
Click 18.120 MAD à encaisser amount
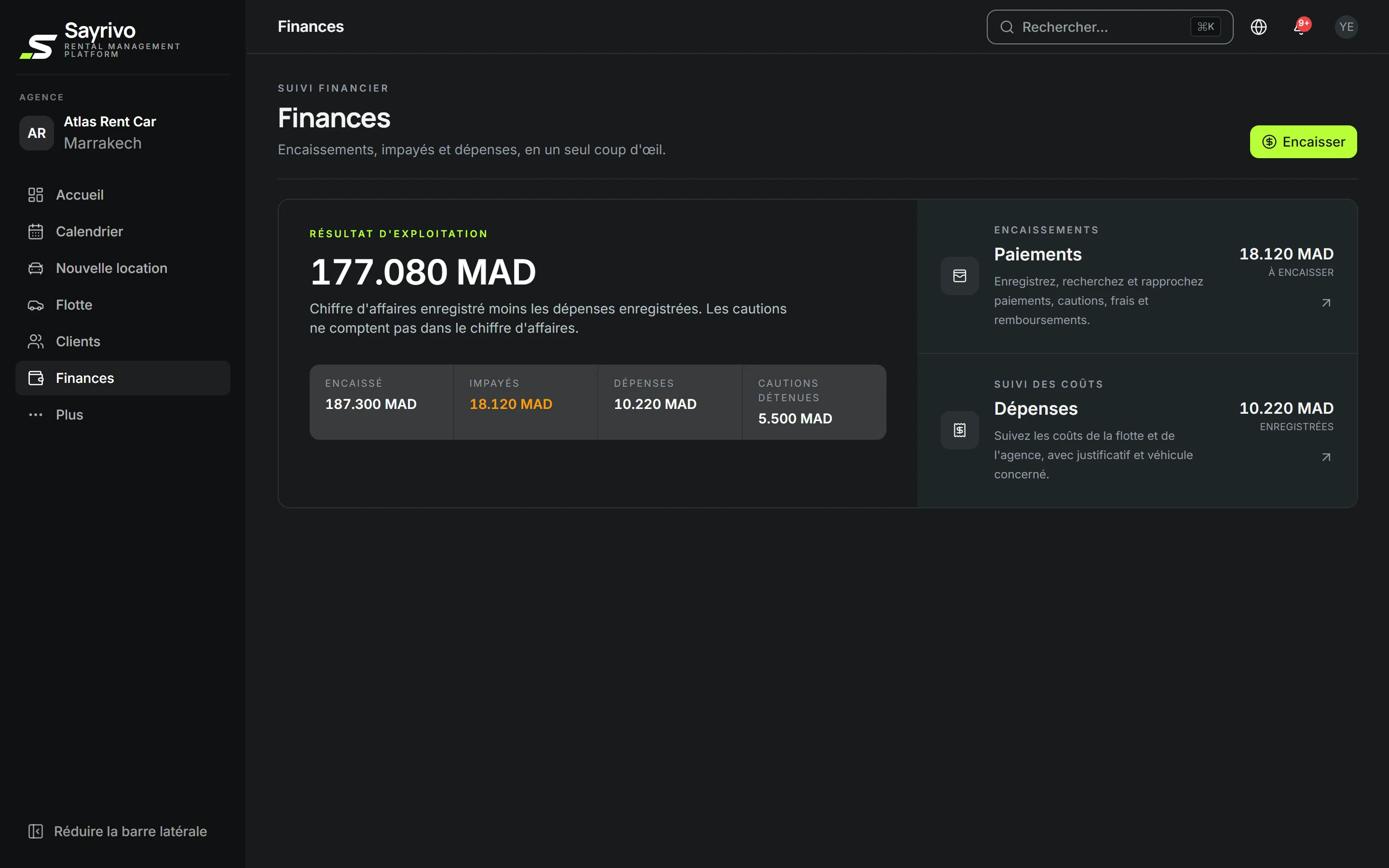[x=1286, y=254]
